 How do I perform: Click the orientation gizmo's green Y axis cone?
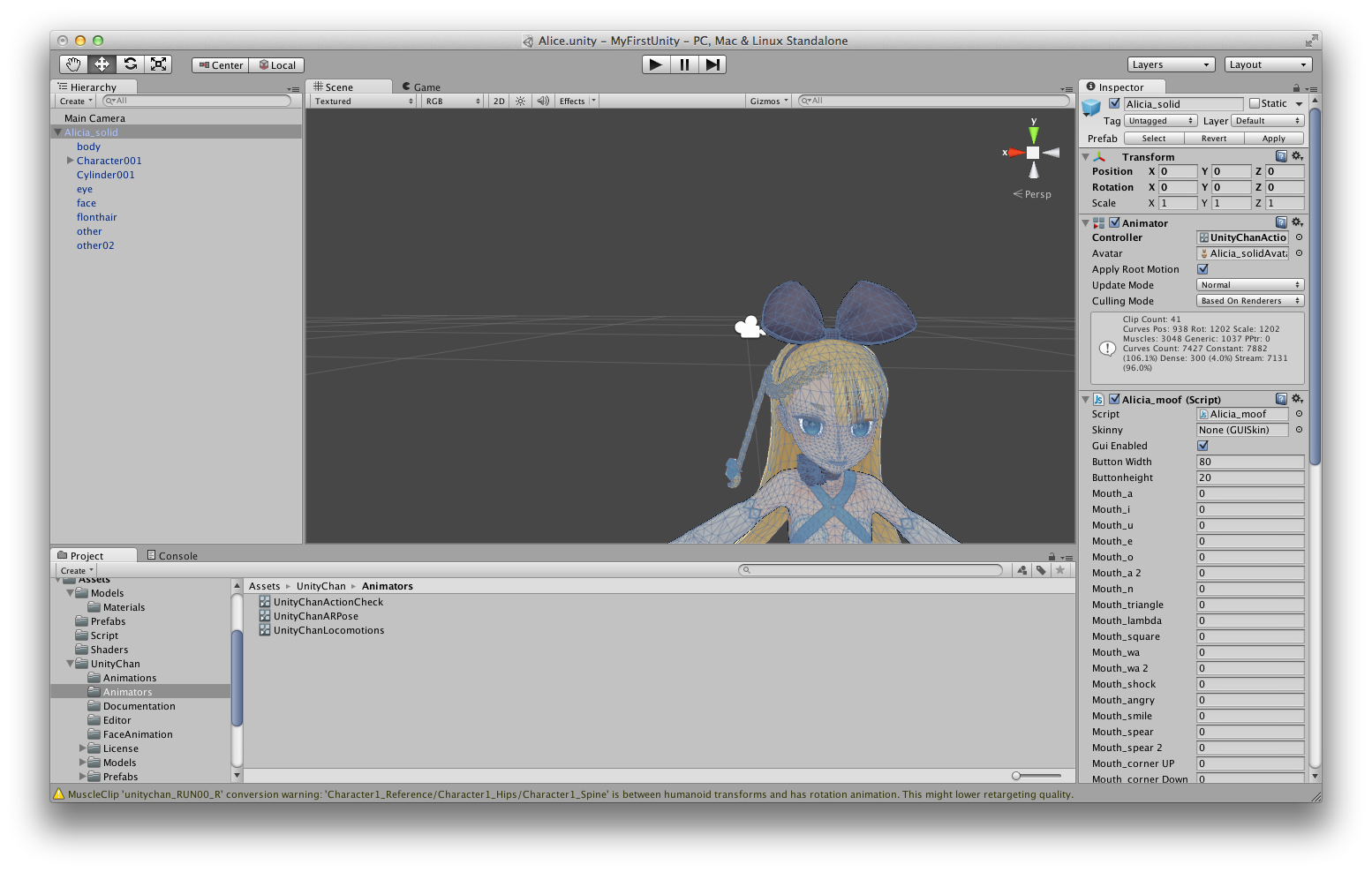[1033, 133]
